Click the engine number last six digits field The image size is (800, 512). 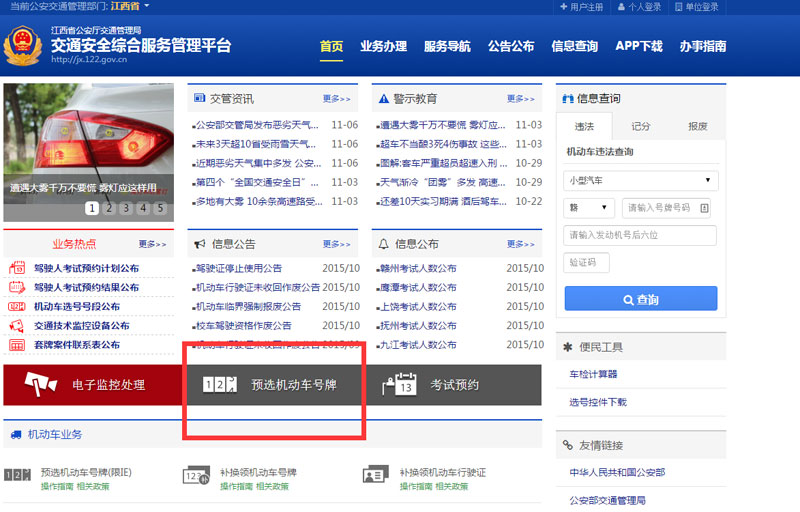point(640,235)
